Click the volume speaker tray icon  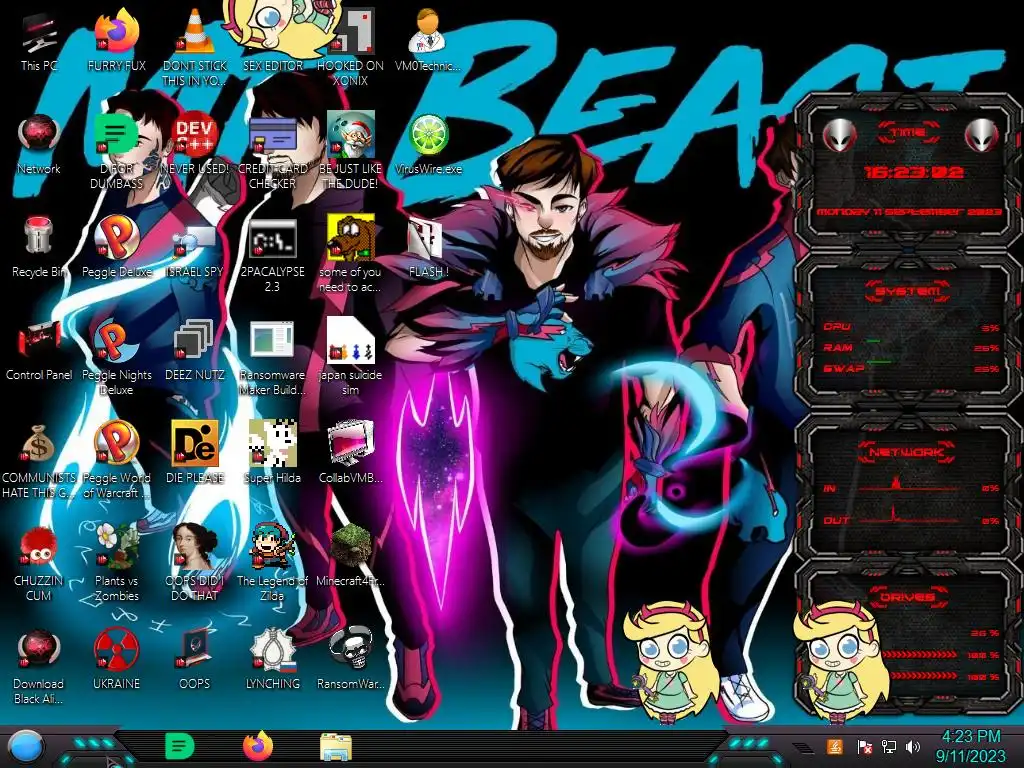[x=913, y=746]
